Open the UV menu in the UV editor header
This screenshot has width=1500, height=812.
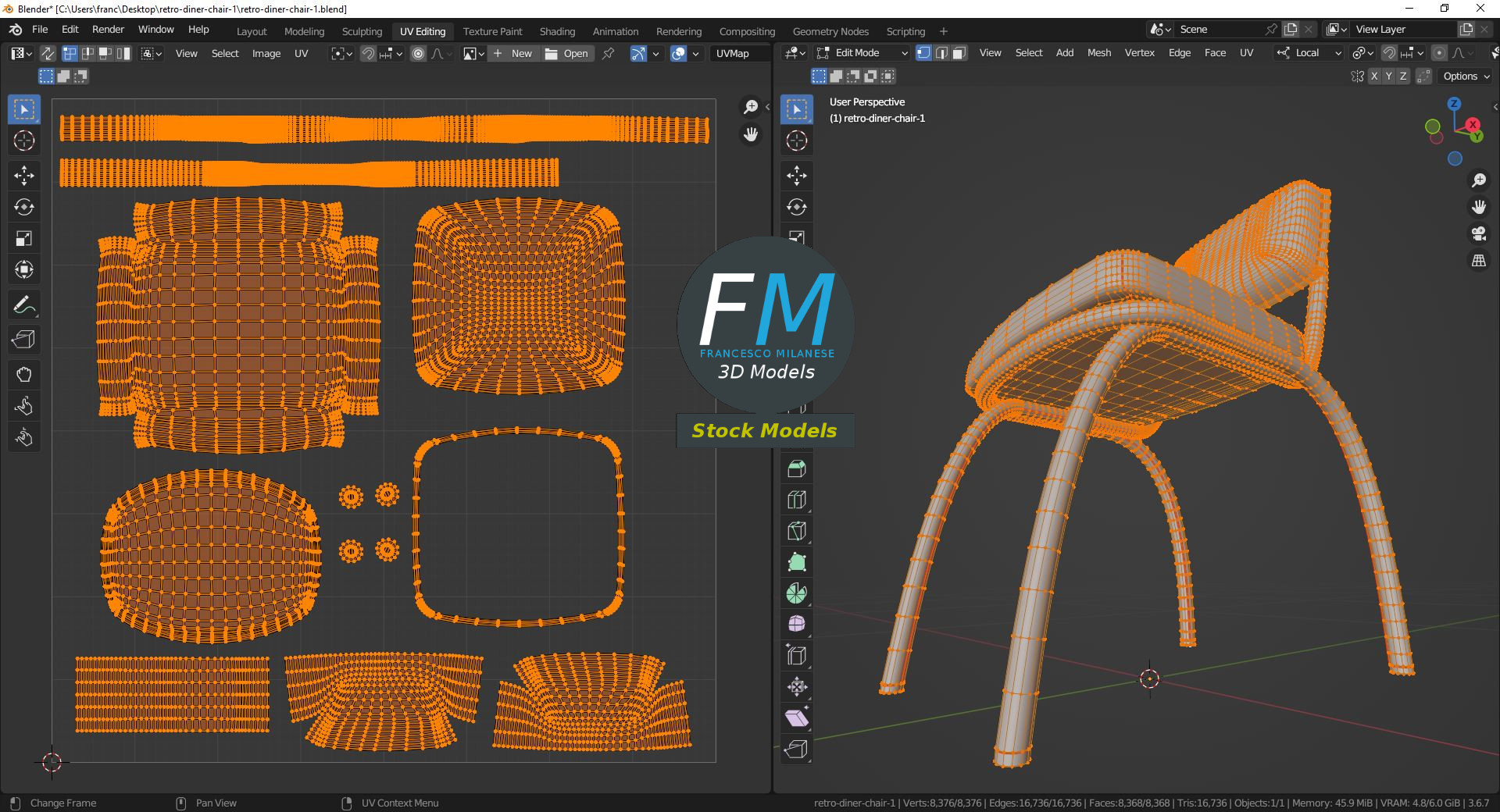[x=301, y=54]
